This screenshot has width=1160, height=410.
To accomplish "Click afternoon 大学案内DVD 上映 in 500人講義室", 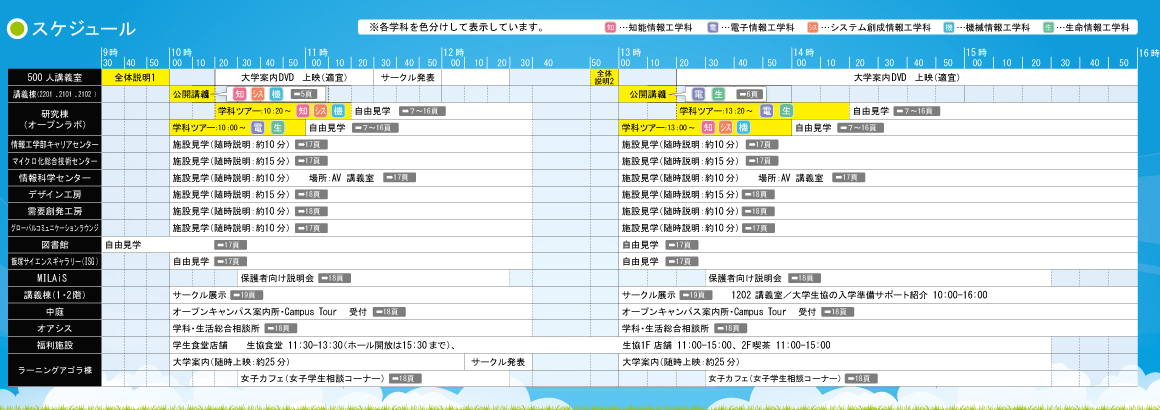I will 906,77.
